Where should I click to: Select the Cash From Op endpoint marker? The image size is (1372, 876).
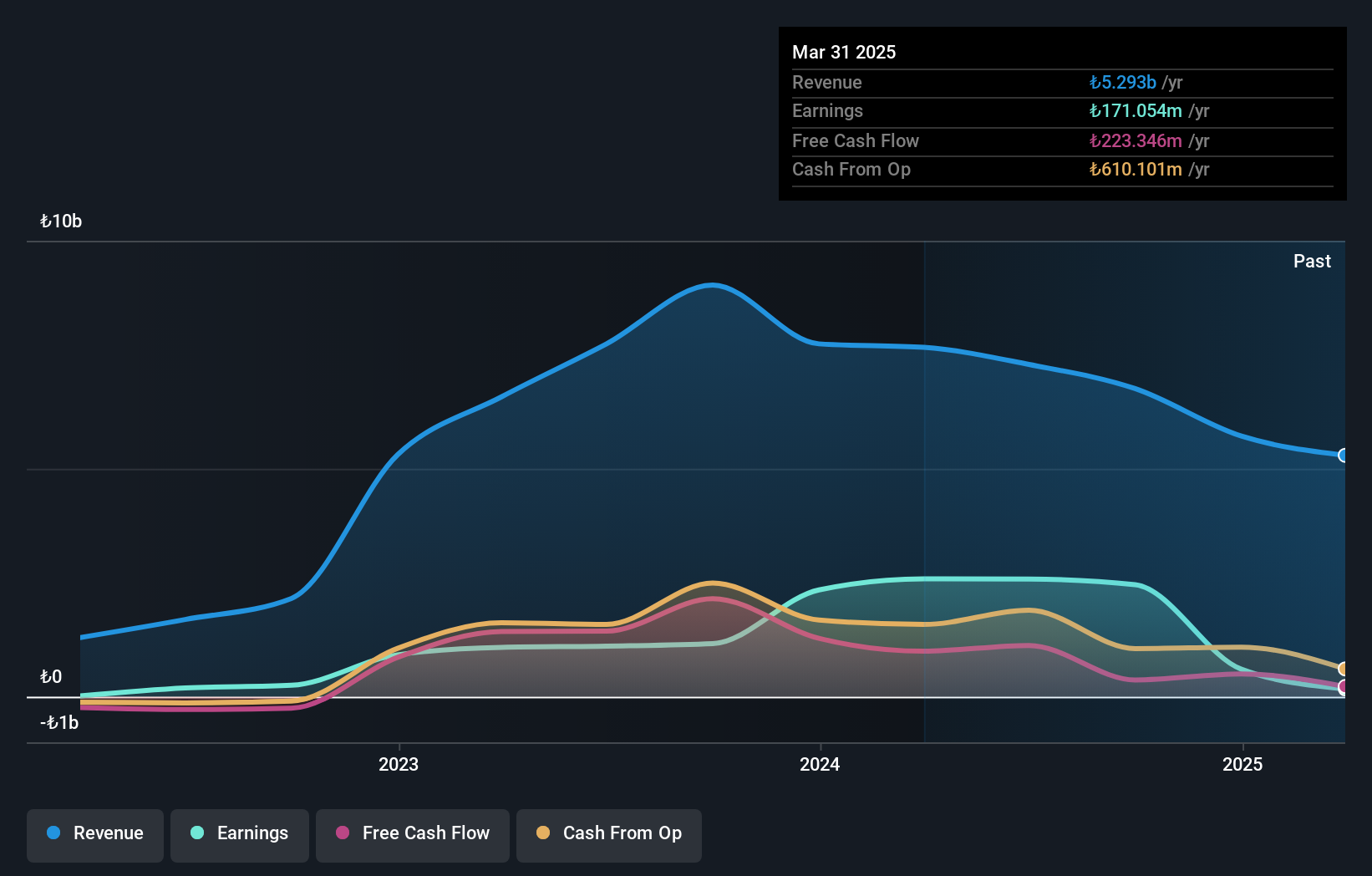pos(1344,669)
